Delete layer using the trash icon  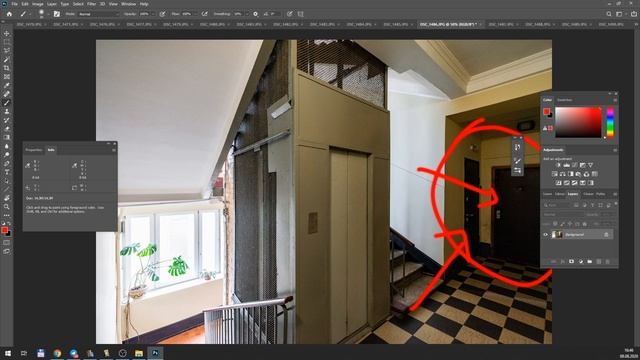click(x=607, y=261)
